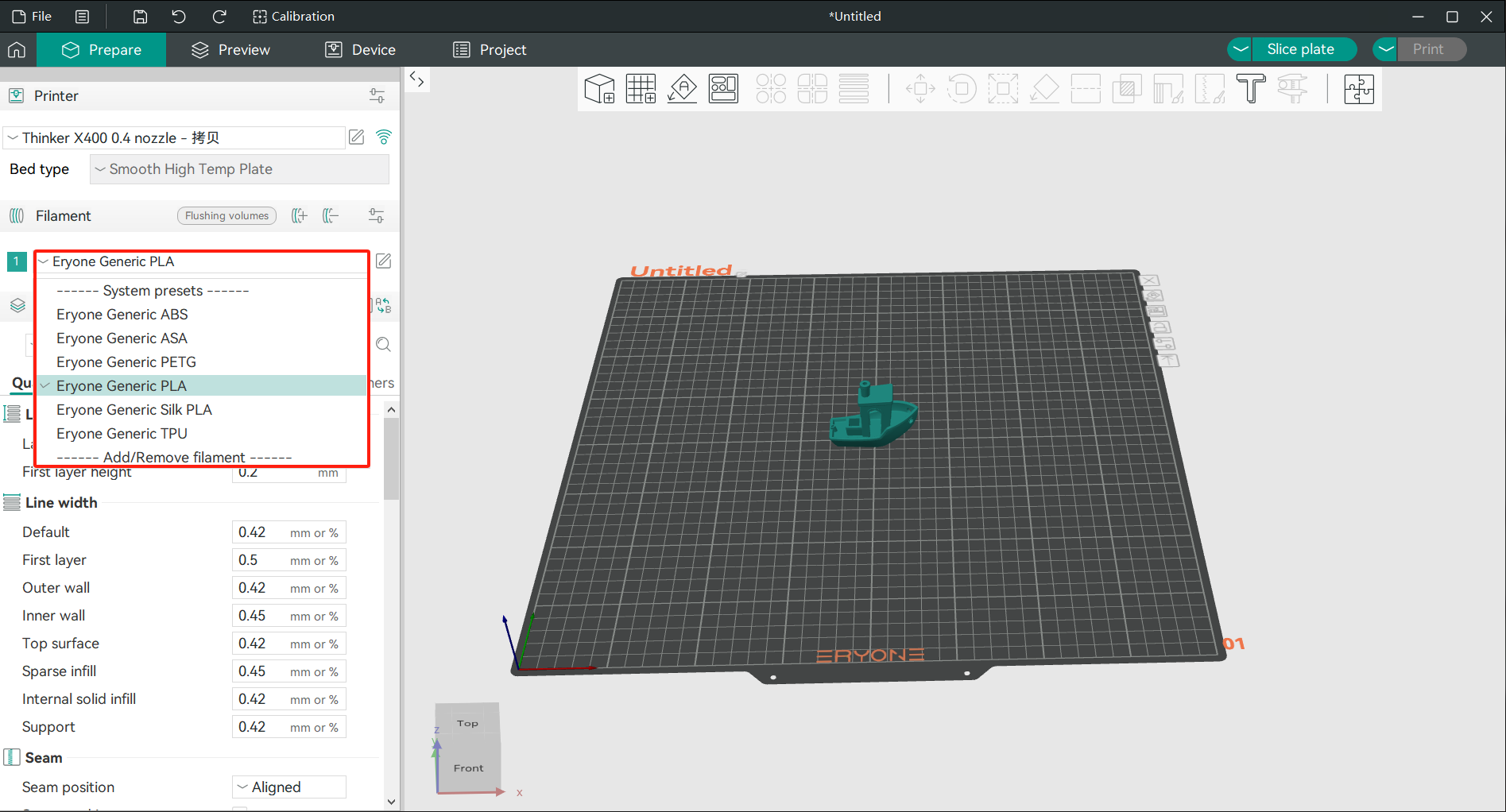This screenshot has height=812, width=1506.
Task: Open the File menu
Action: 32,16
